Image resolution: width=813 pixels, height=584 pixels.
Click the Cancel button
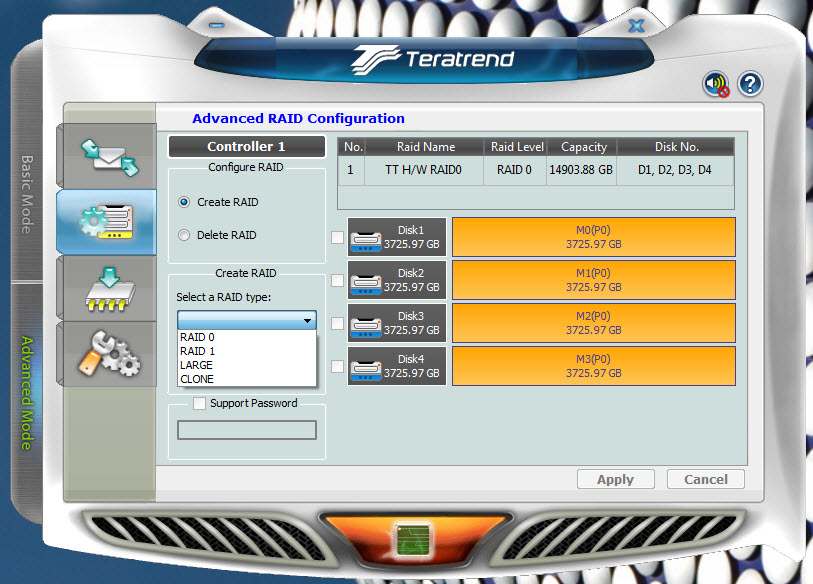point(706,479)
